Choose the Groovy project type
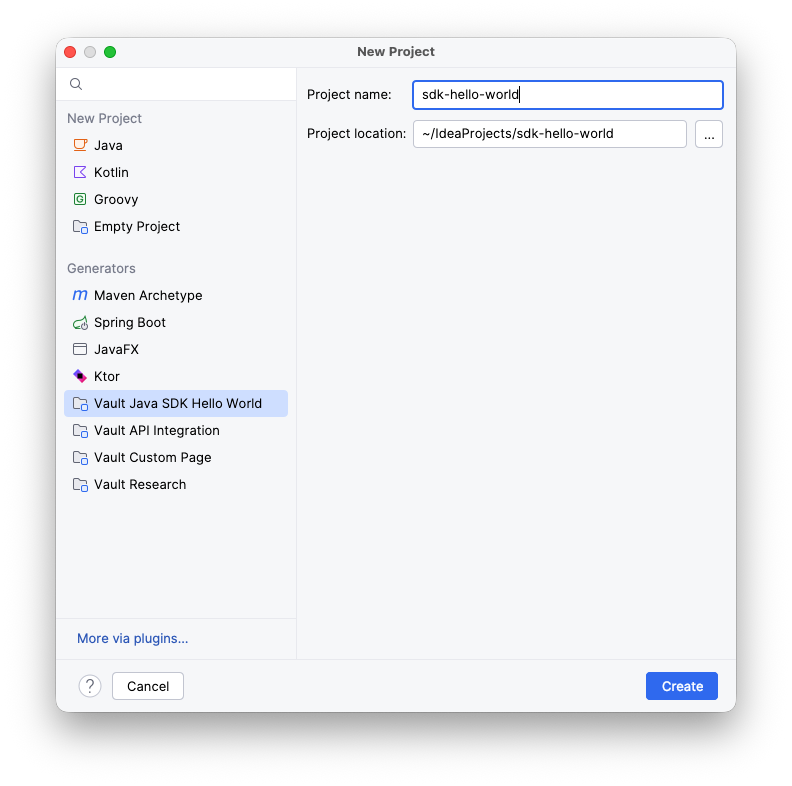This screenshot has width=792, height=786. click(x=176, y=199)
